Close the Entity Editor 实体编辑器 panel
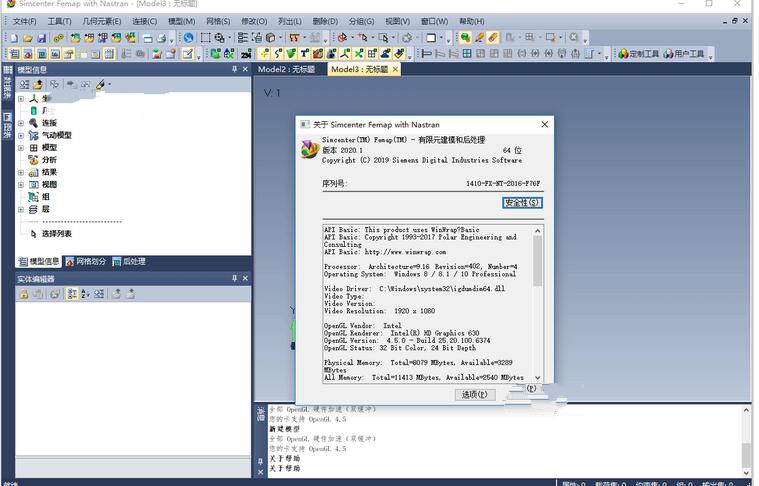 245,278
